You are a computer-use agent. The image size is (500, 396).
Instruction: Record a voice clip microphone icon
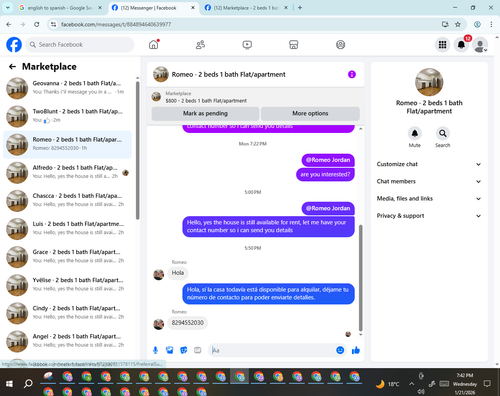(155, 350)
